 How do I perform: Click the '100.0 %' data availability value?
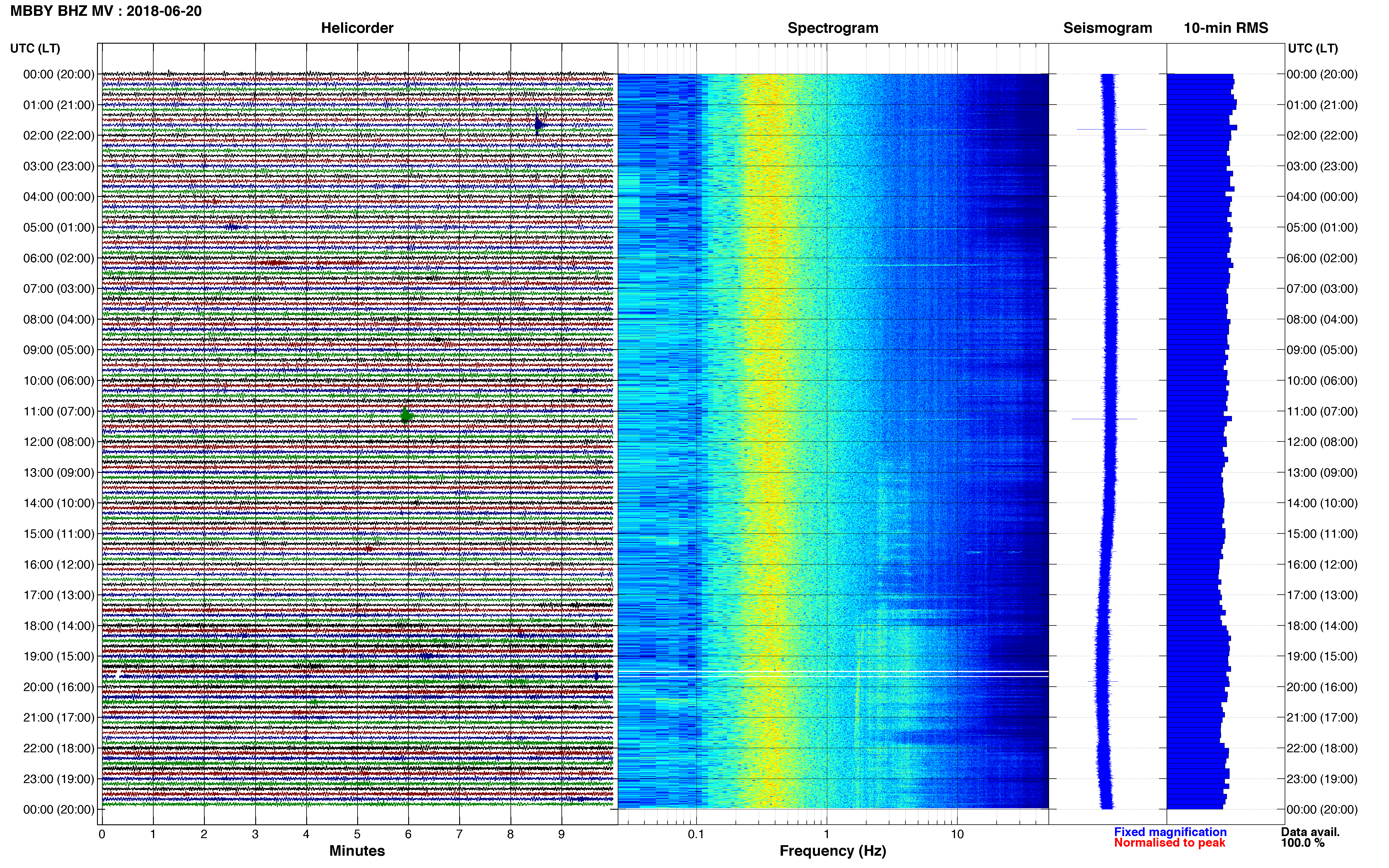[x=1302, y=843]
